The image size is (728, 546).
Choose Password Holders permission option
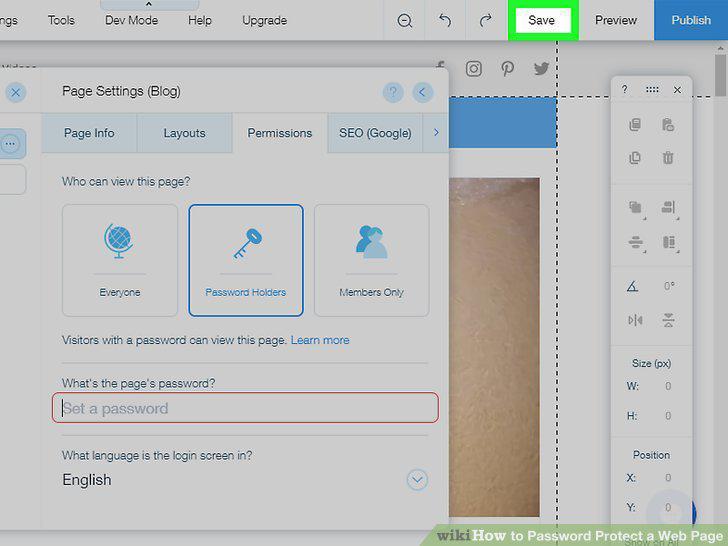pyautogui.click(x=246, y=260)
